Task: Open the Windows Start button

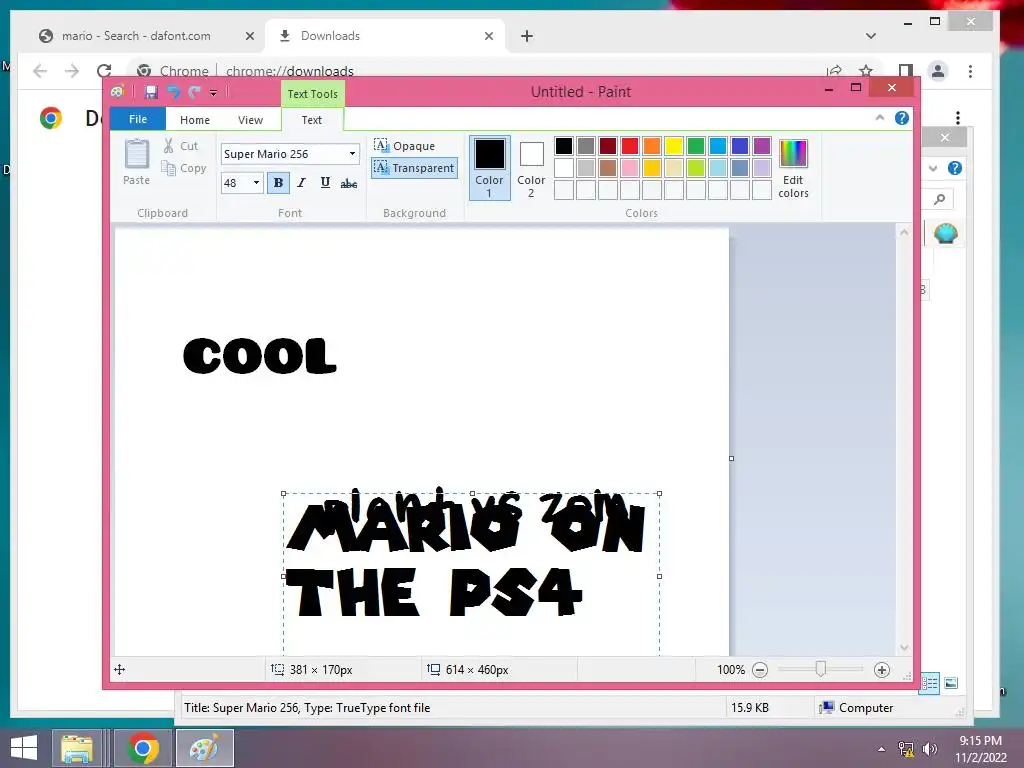Action: (x=24, y=748)
